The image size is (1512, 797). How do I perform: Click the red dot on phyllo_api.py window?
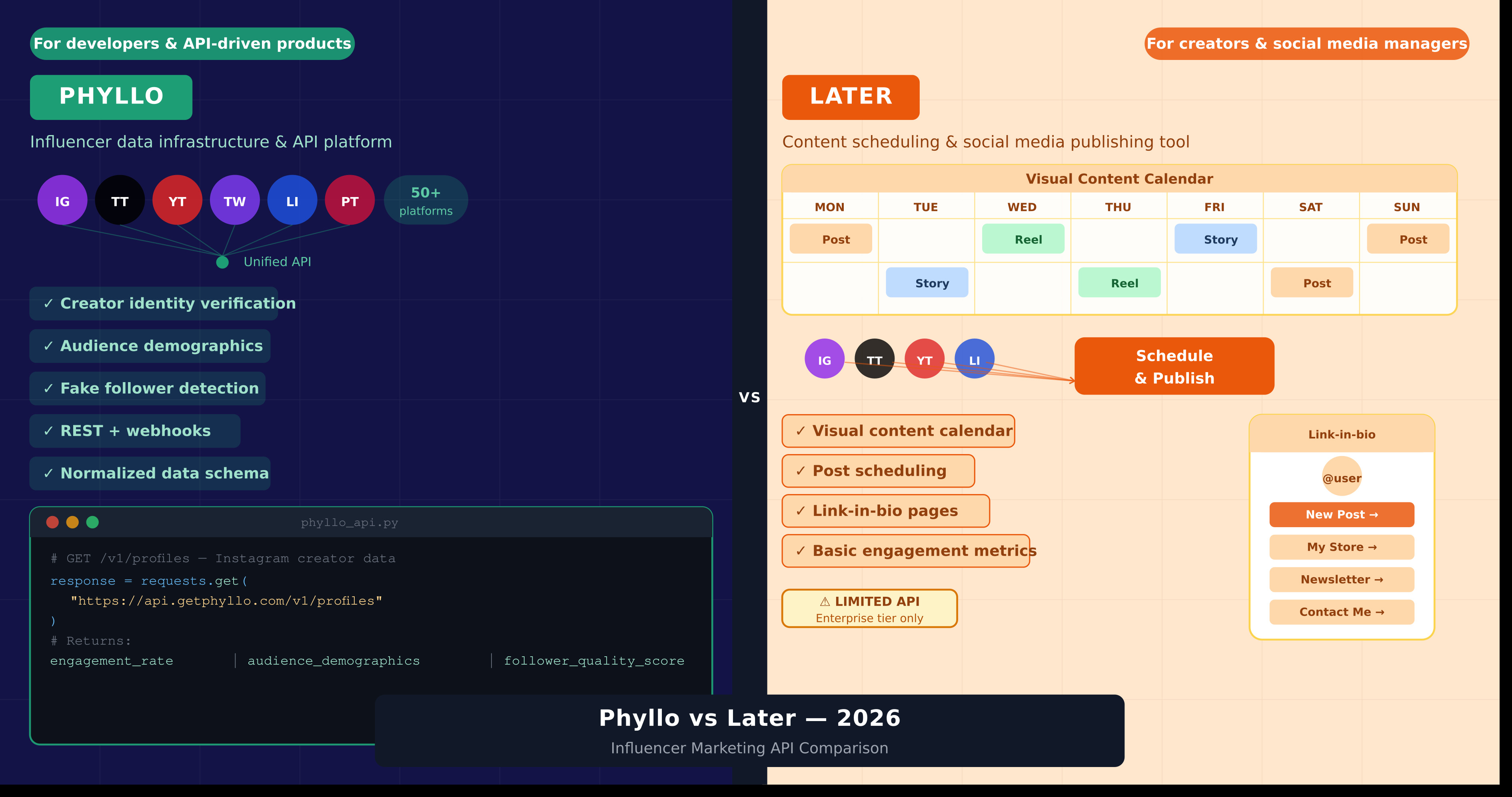(52, 522)
